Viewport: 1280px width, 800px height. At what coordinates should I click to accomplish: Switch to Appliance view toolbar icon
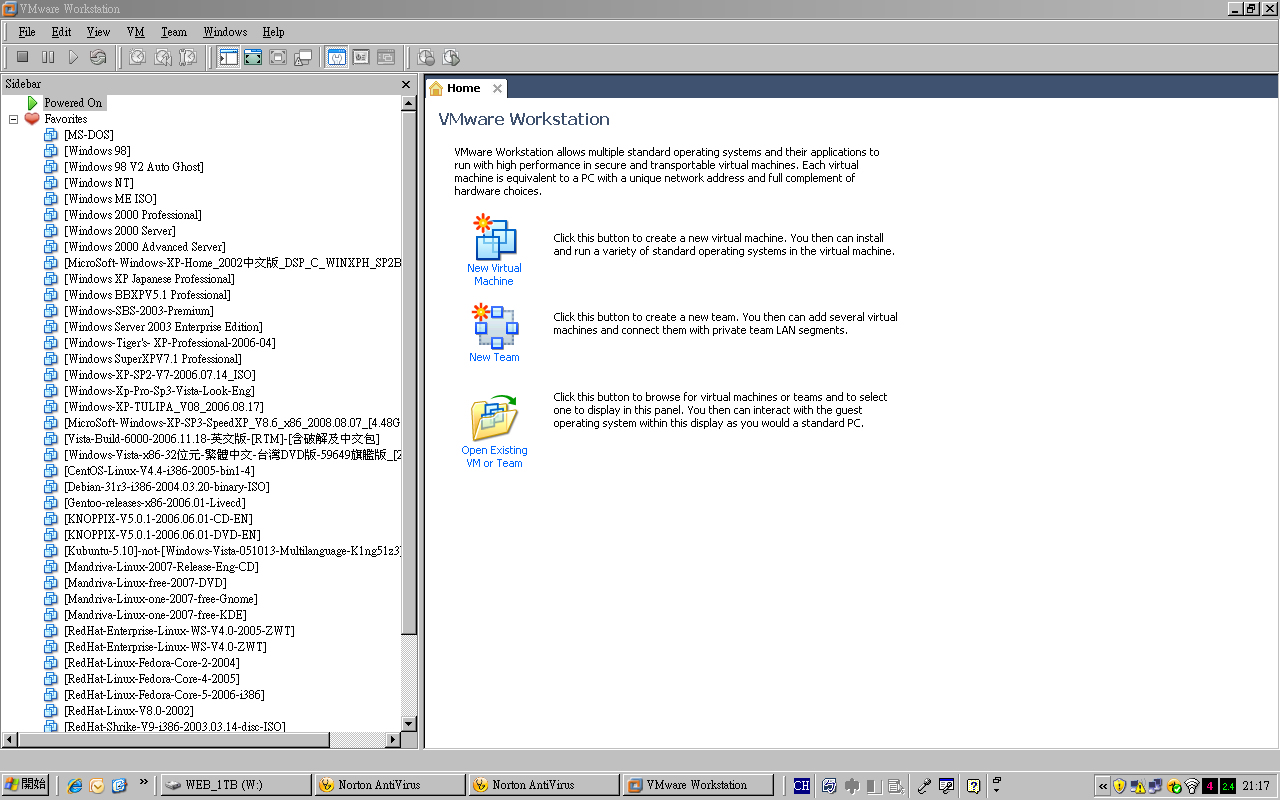tap(361, 58)
